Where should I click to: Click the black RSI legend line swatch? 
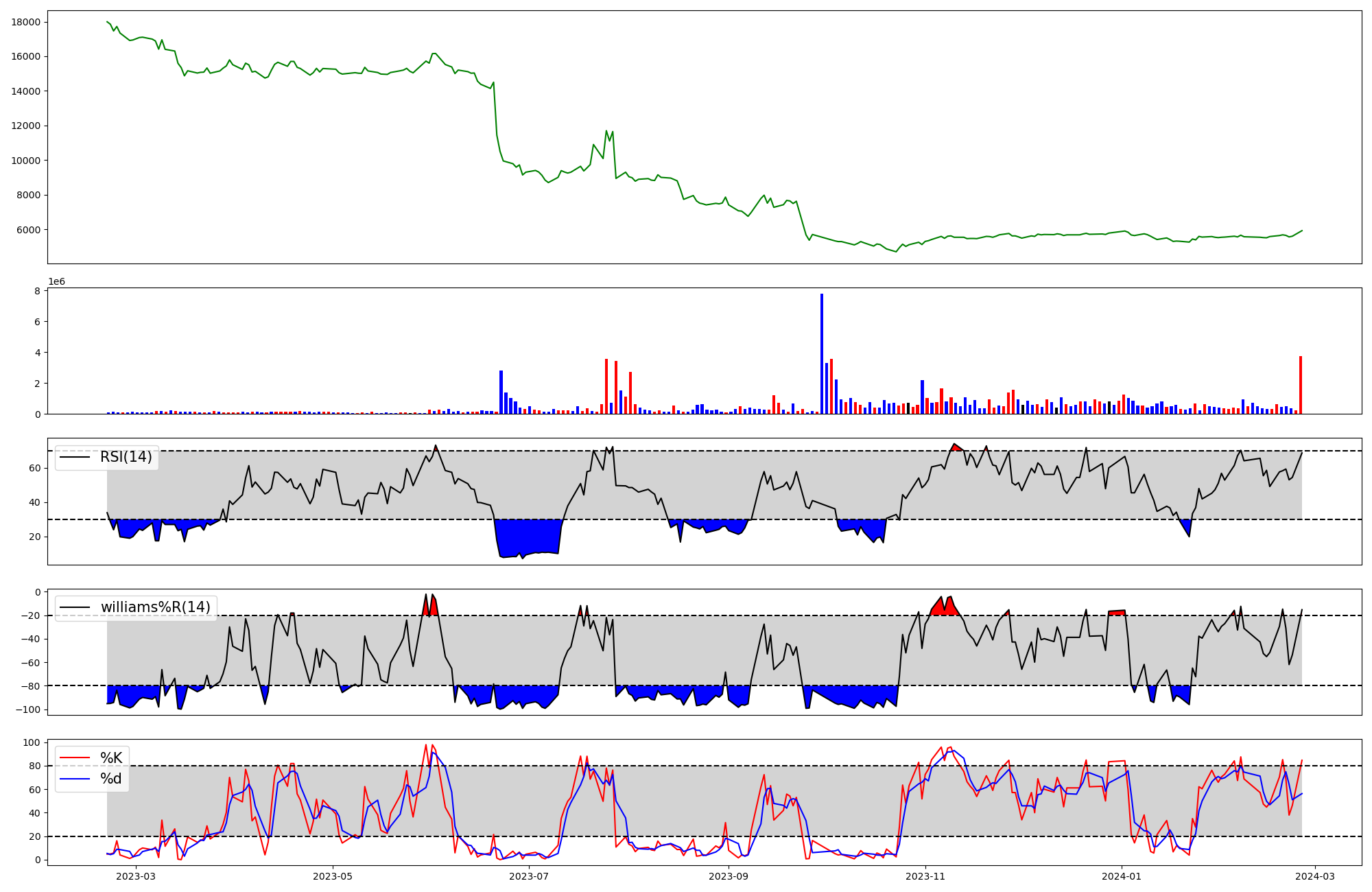[x=75, y=457]
